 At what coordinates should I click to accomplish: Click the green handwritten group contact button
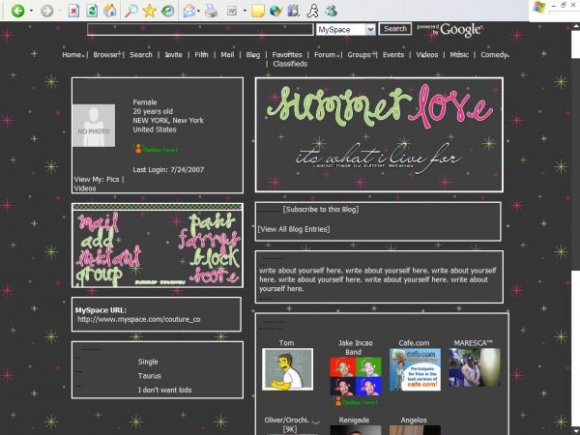pyautogui.click(x=98, y=276)
